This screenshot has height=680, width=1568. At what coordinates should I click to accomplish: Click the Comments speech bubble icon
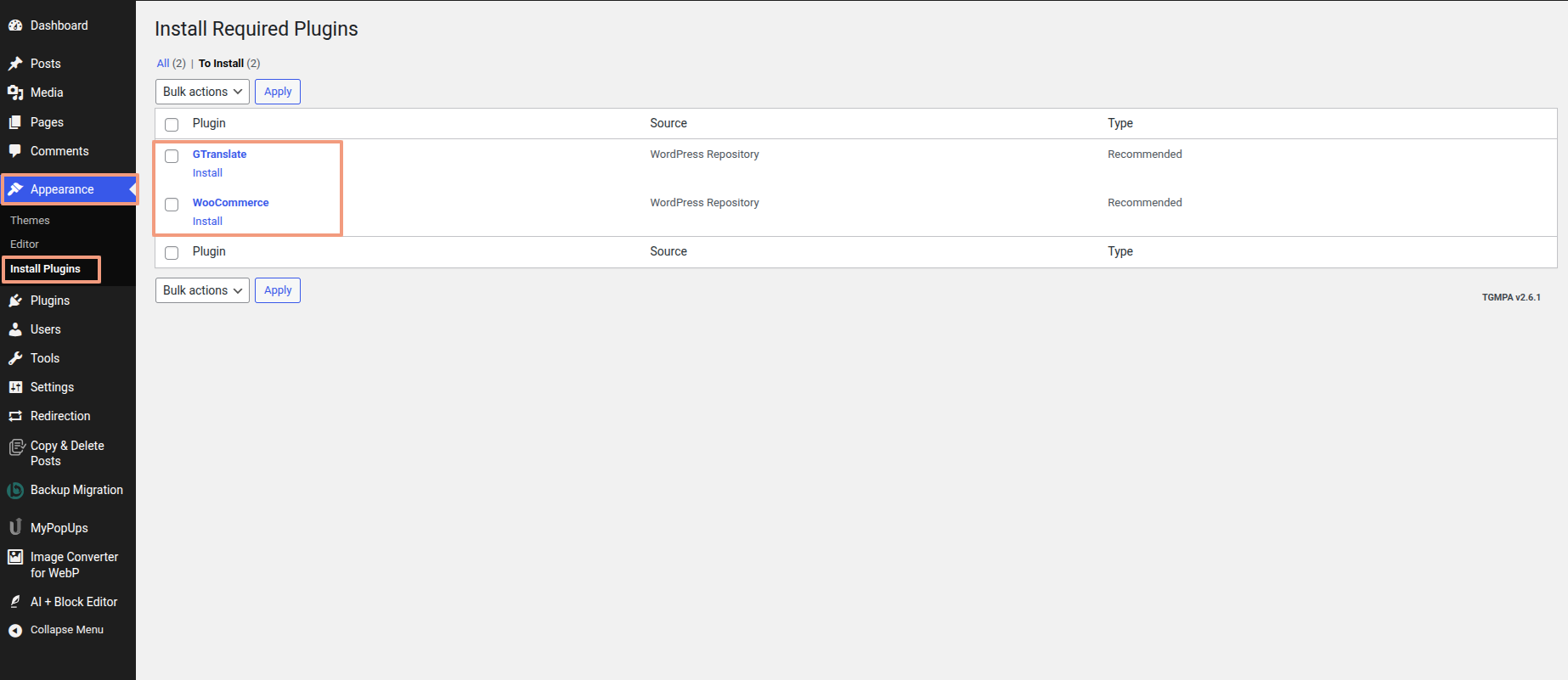tap(15, 151)
